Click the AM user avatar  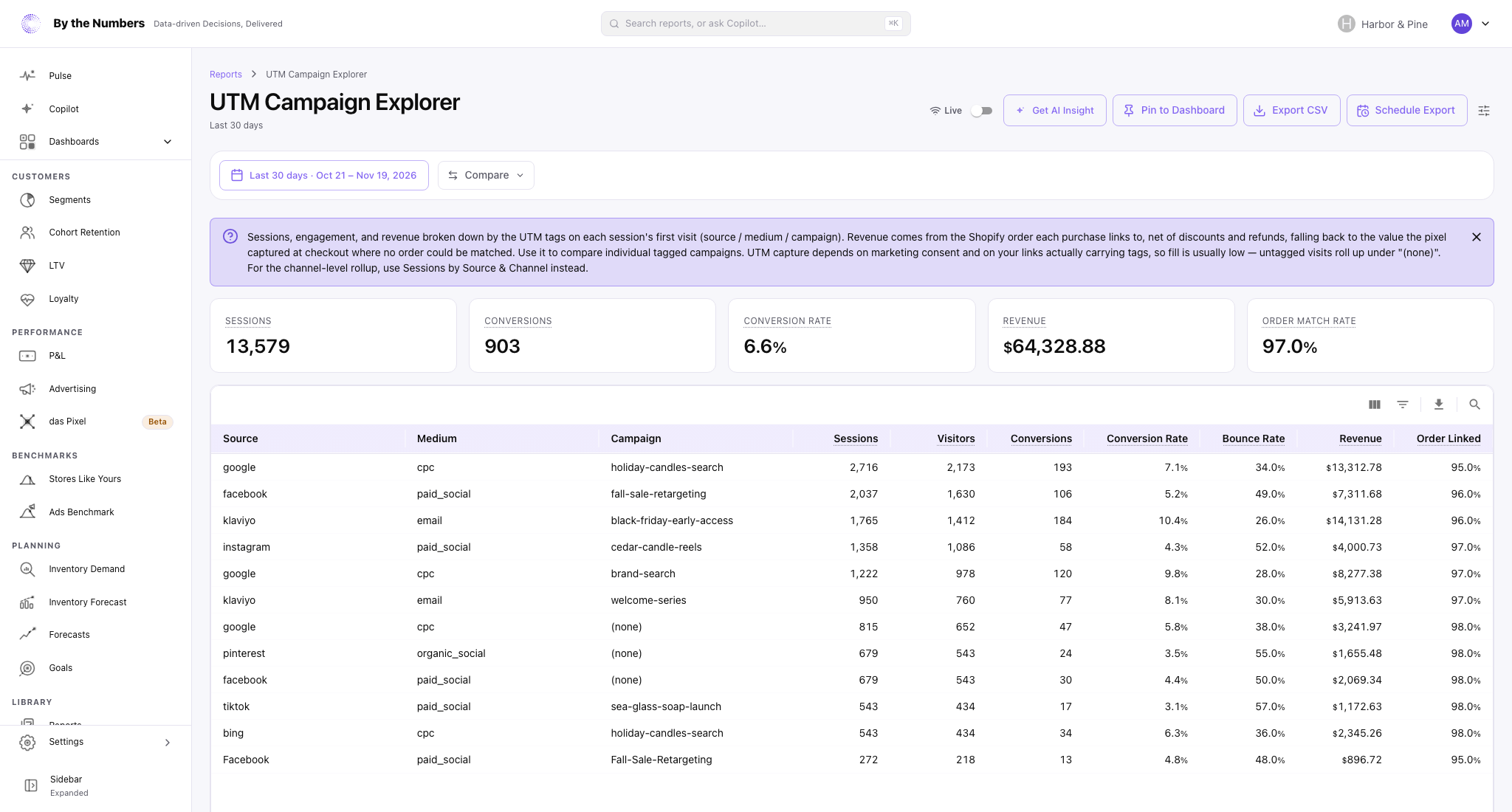click(1462, 24)
